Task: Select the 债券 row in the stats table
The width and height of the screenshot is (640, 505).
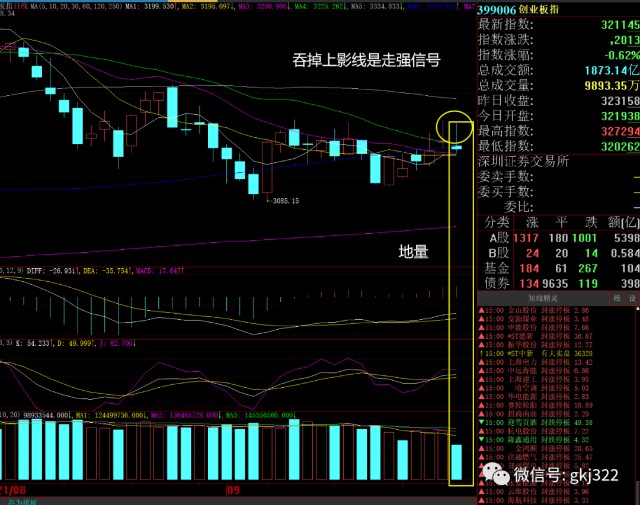Action: (559, 283)
